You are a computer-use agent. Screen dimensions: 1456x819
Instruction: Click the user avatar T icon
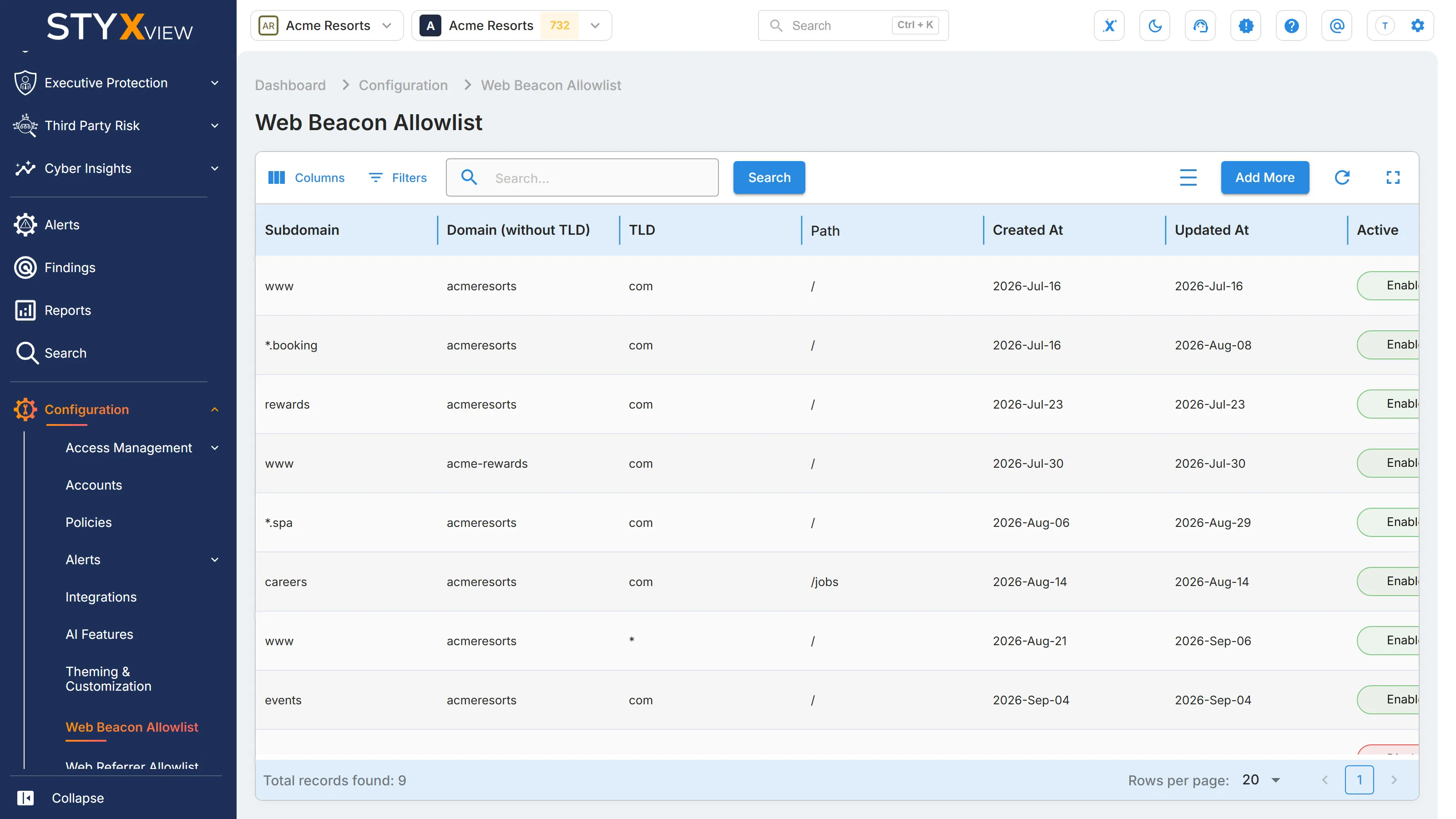[1385, 25]
